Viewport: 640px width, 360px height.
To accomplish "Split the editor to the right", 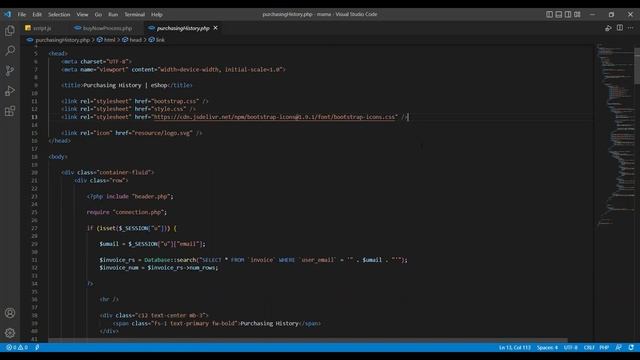I will (620, 28).
